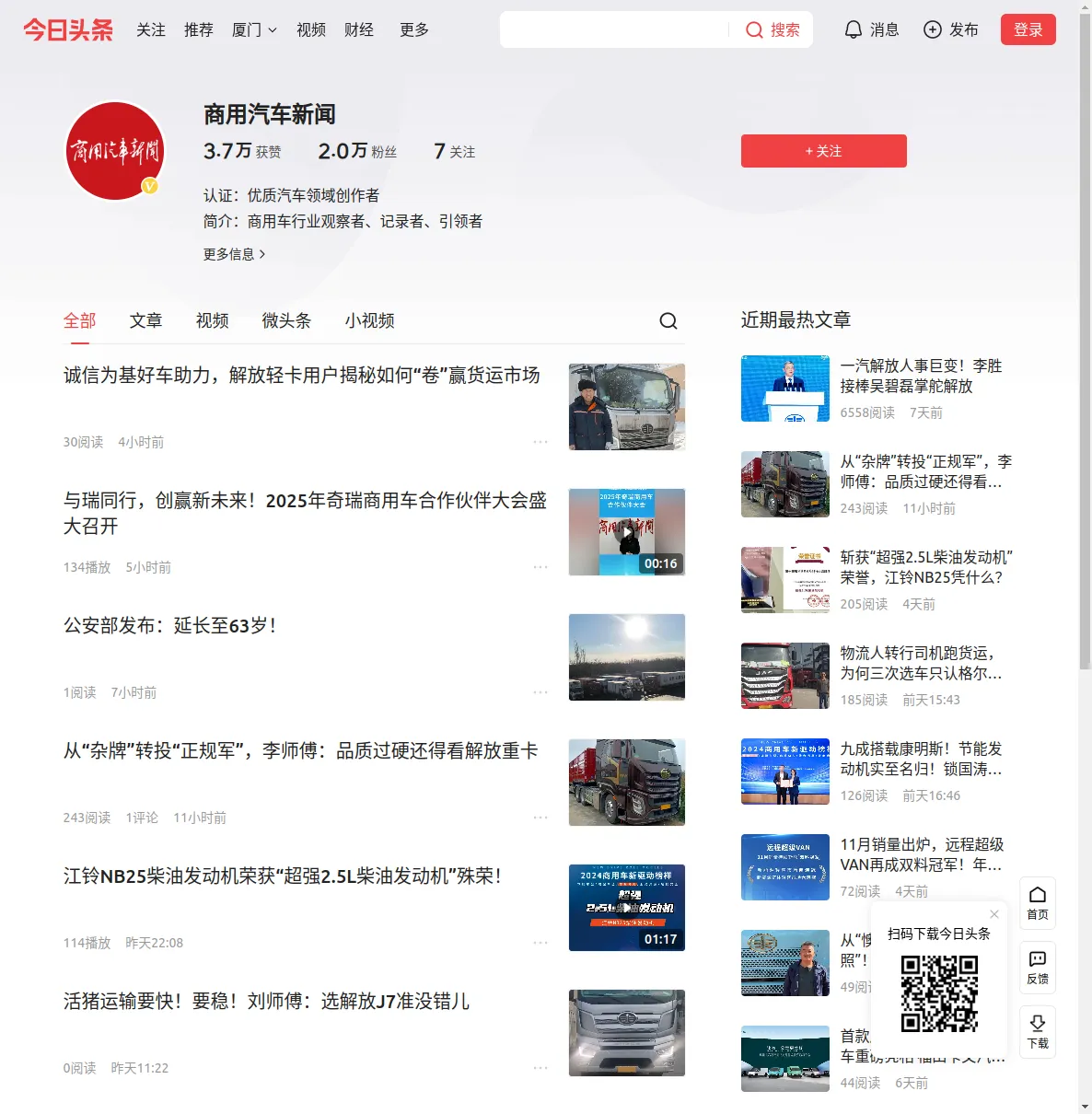Play the 01:17 超强2.5L发动机 video thumbnail
This screenshot has height=1114, width=1092.
tap(627, 908)
